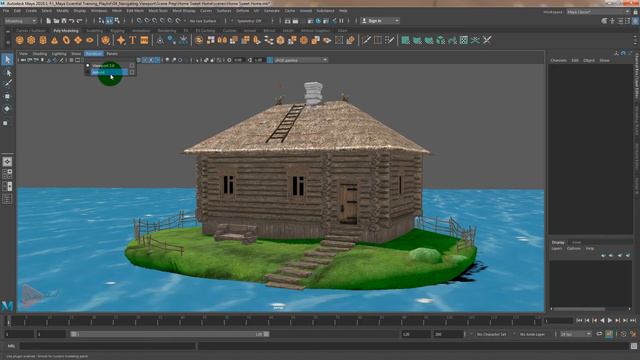Click the Layer Editor horizontal scrollbar
Viewport: 640px width, 360px height.
click(590, 309)
